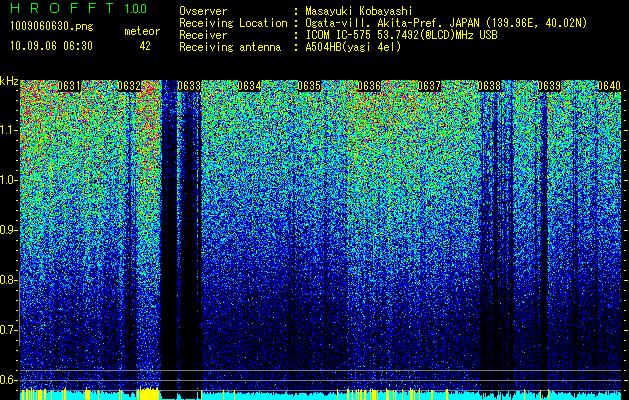The width and height of the screenshot is (629, 400).
Task: Click the 0632 time marker
Action: [129, 86]
